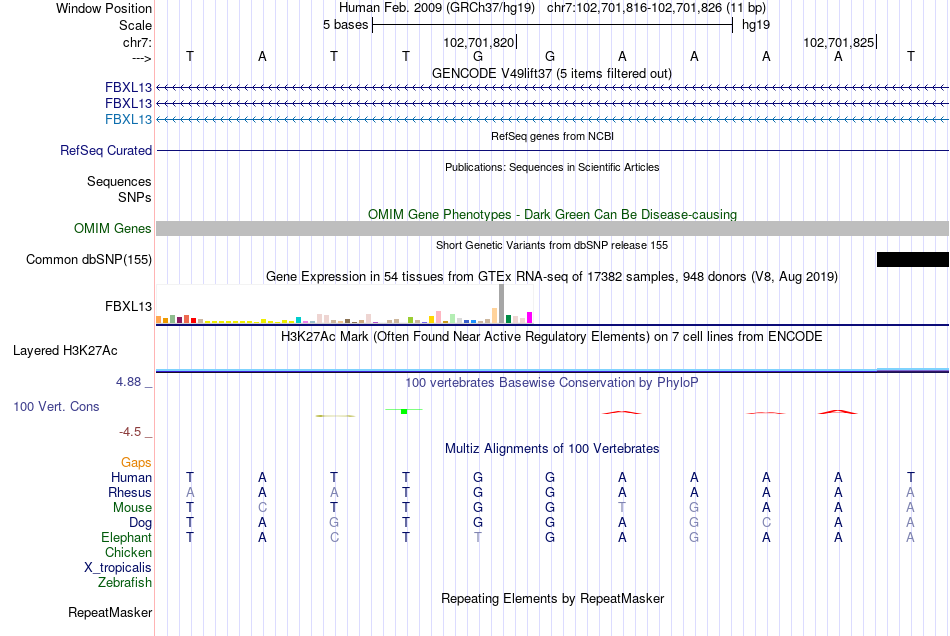Click the chr7: base position label
This screenshot has width=950, height=636.
[x=137, y=42]
